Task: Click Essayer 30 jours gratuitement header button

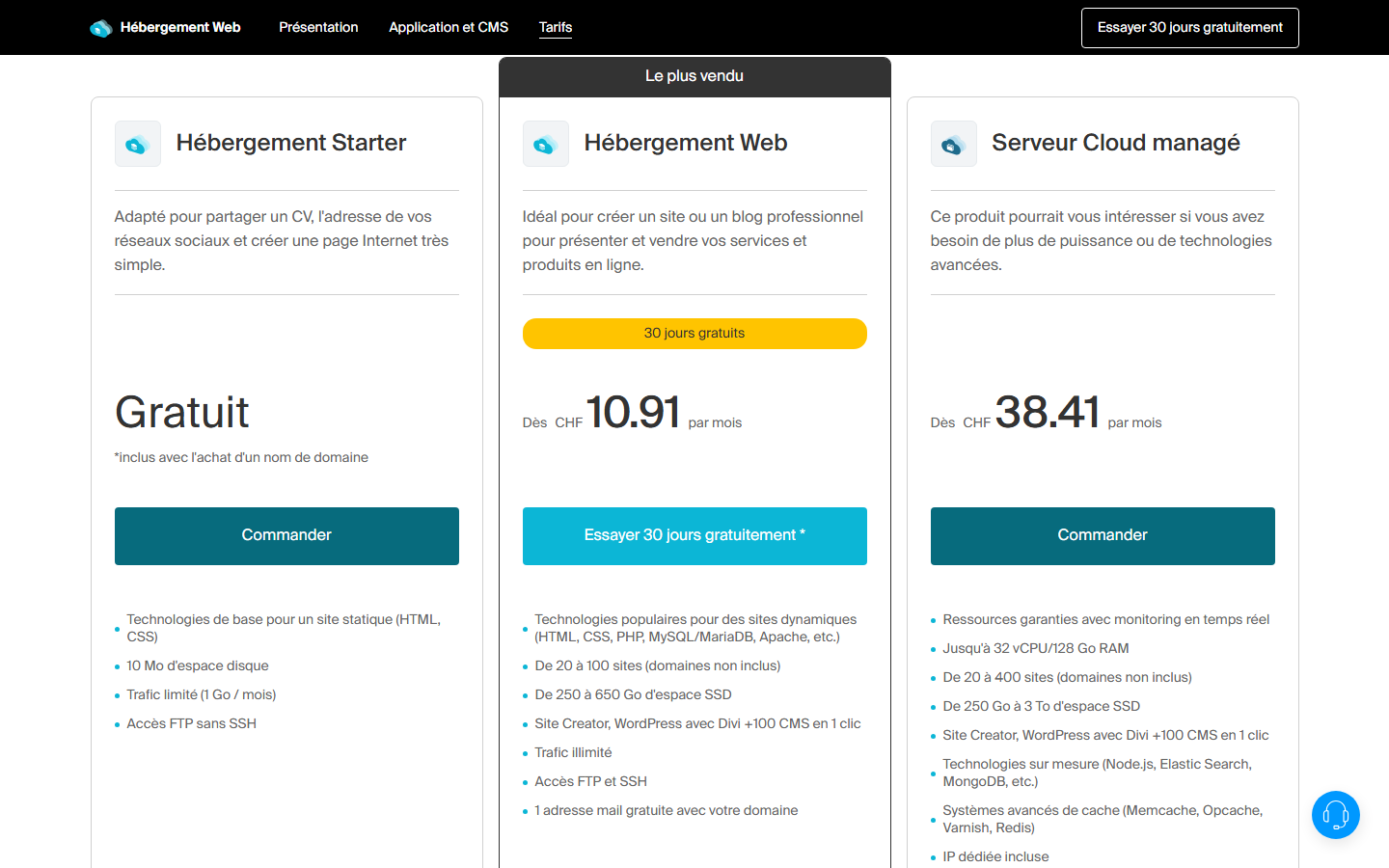Action: click(1190, 28)
